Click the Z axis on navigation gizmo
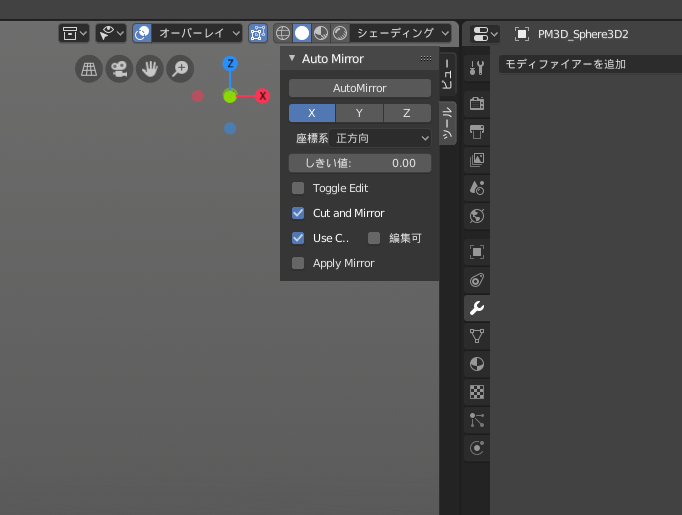 (x=230, y=64)
